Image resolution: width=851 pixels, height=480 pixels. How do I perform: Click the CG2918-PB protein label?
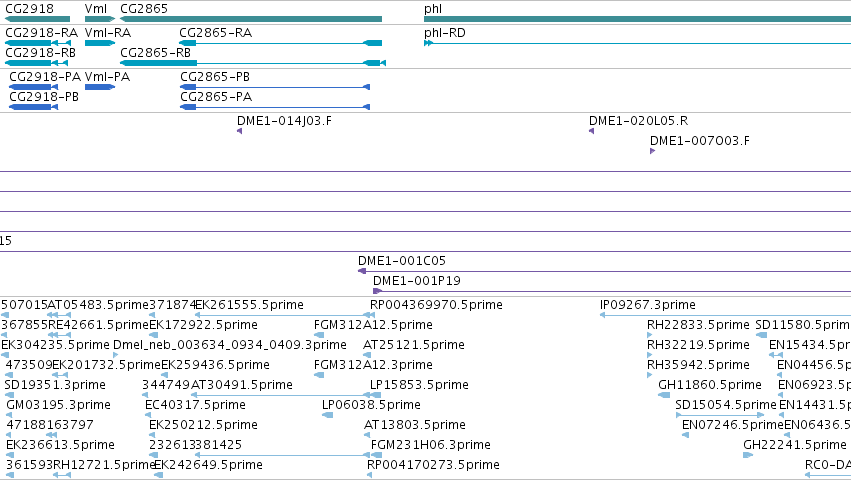[44, 97]
